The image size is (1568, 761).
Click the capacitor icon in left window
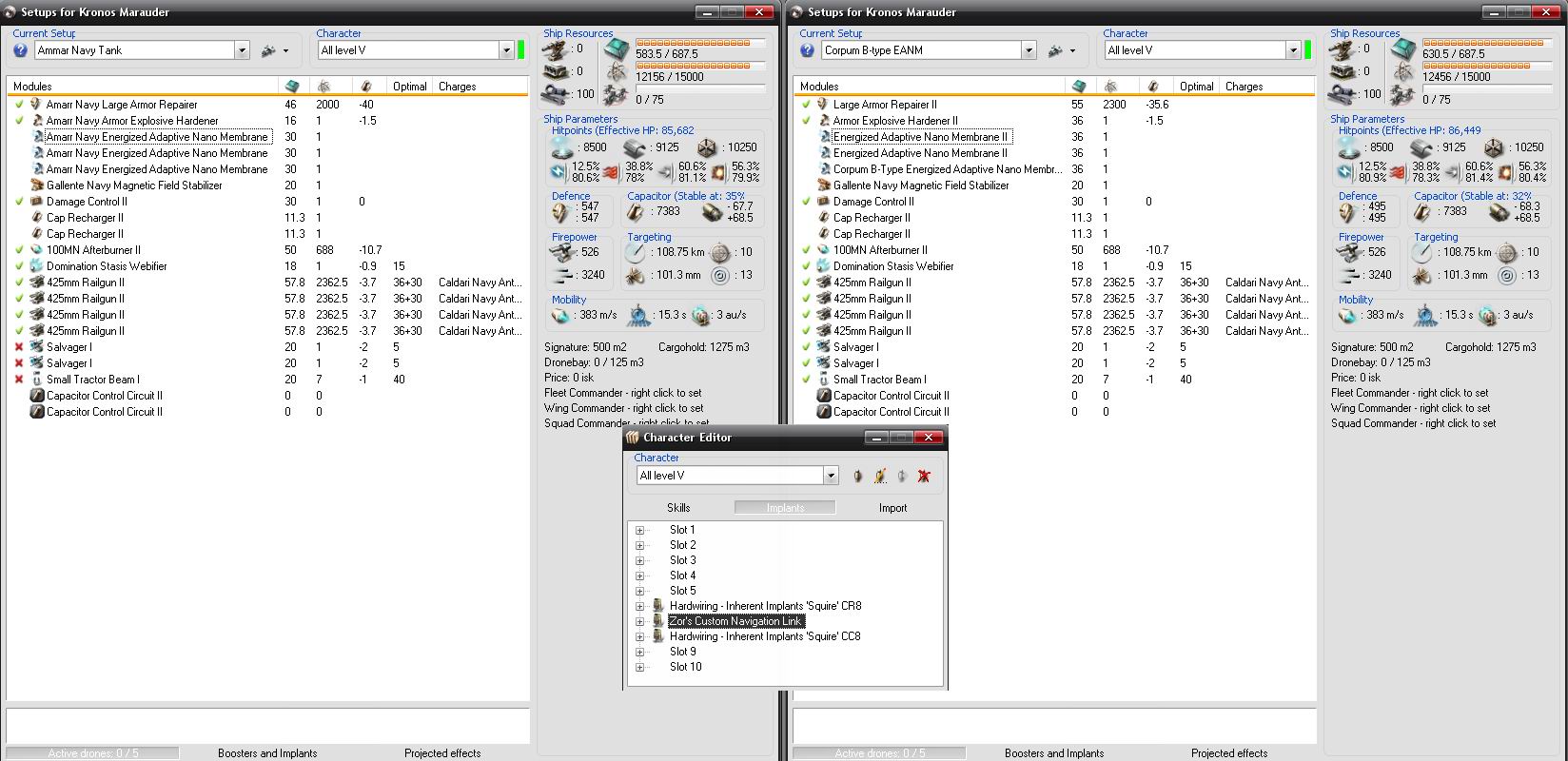coord(637,212)
